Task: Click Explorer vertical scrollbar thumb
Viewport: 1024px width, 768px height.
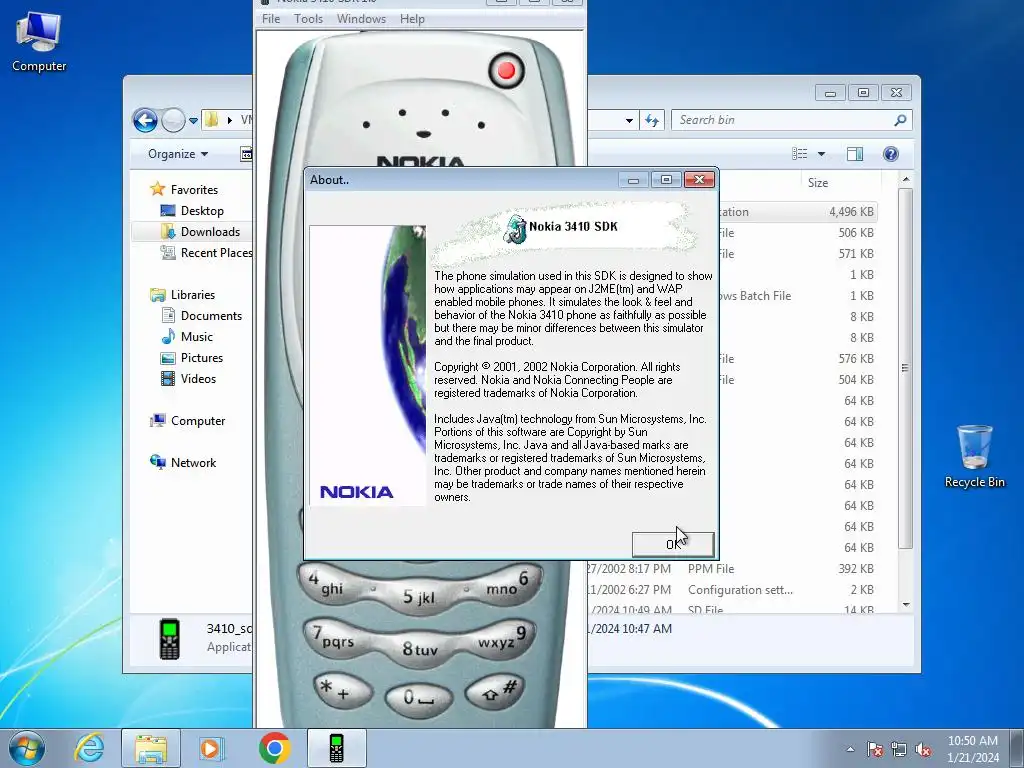Action: click(905, 368)
